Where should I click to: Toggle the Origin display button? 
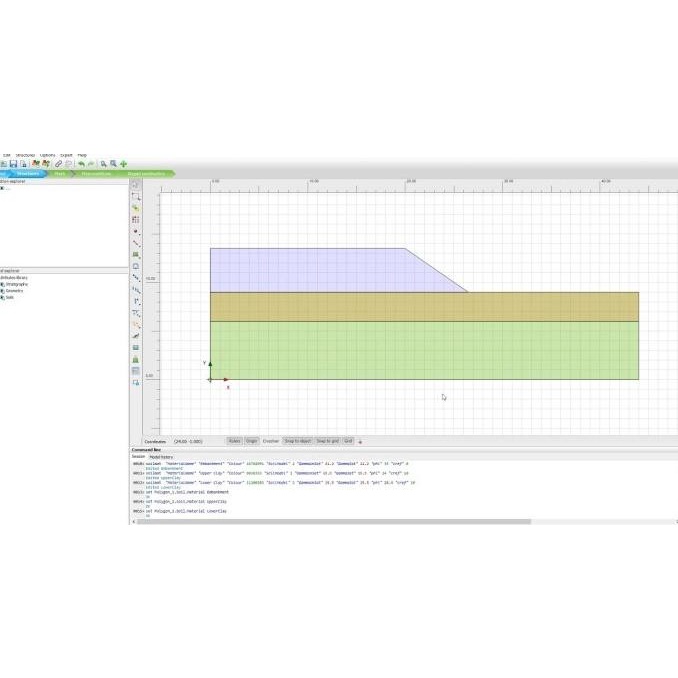click(252, 441)
